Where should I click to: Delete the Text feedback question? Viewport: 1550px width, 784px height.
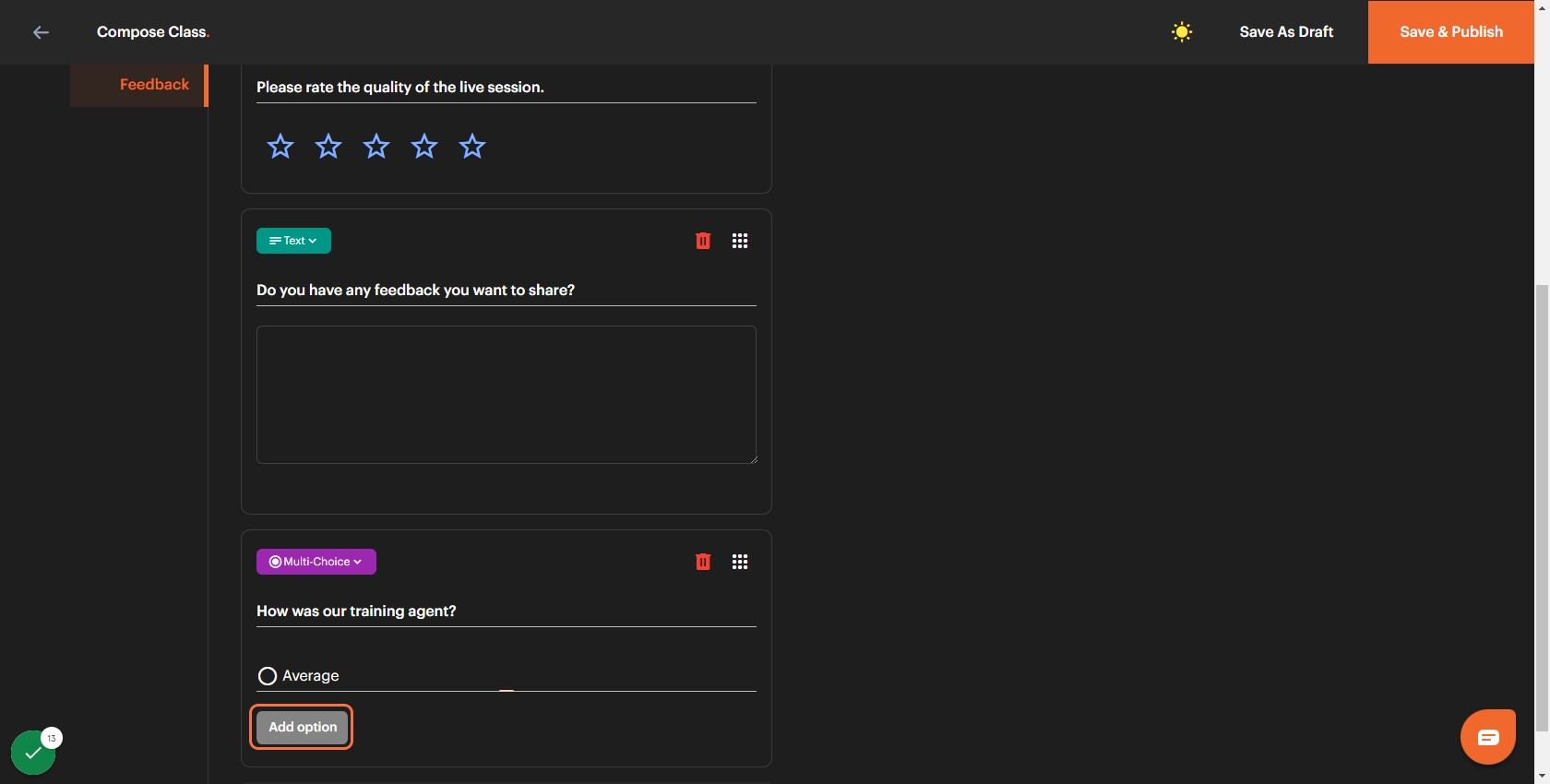click(703, 241)
